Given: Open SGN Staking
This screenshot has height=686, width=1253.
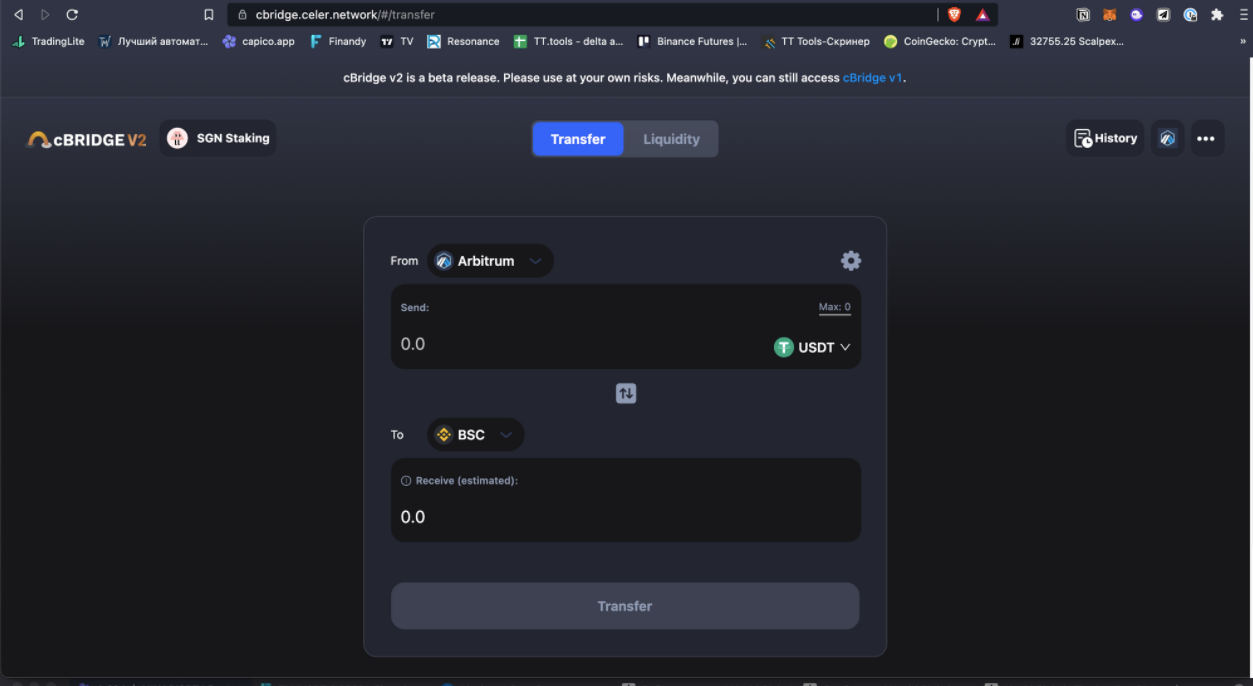Looking at the screenshot, I should [x=218, y=138].
